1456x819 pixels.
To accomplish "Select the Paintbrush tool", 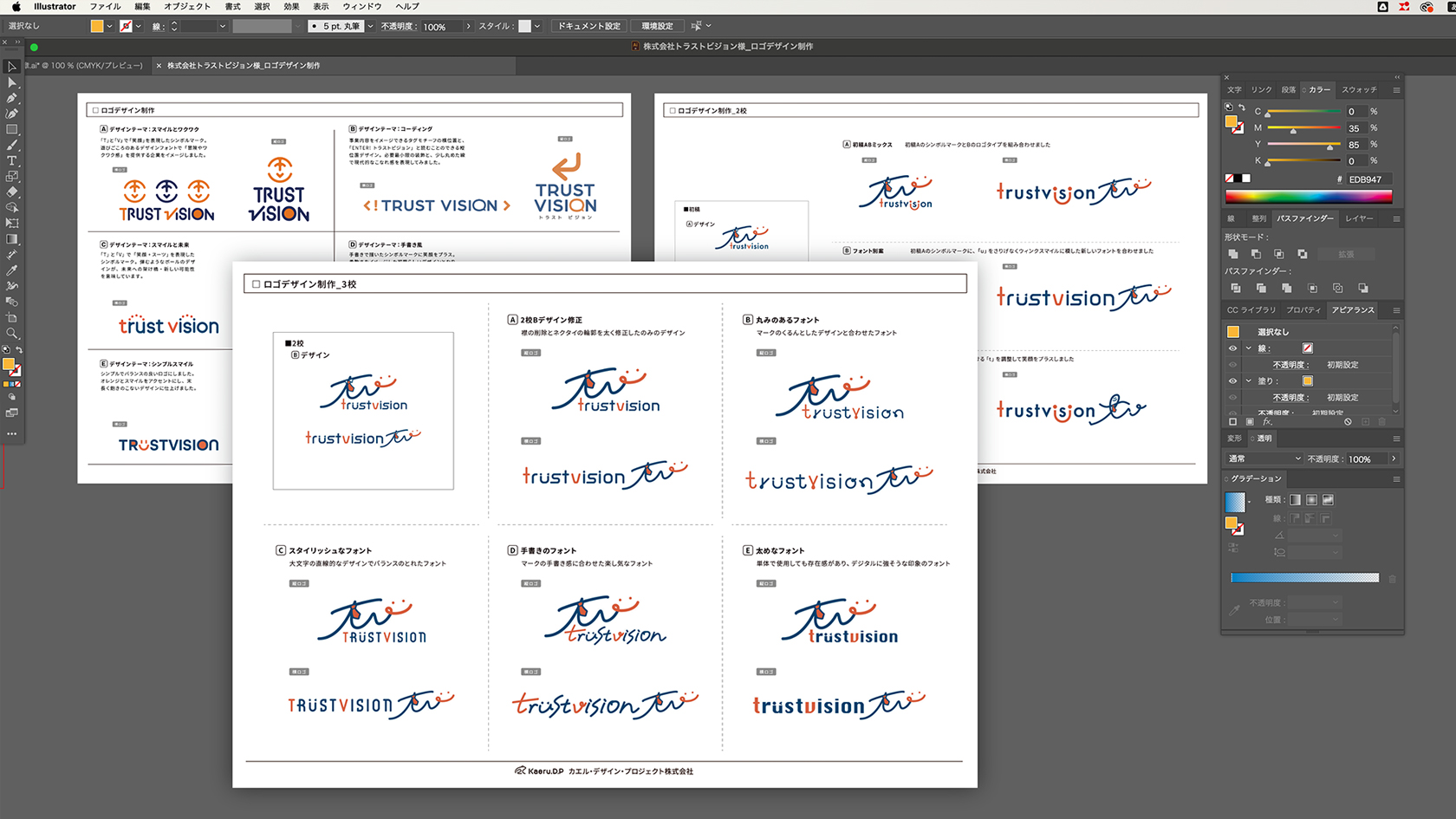I will 12,145.
